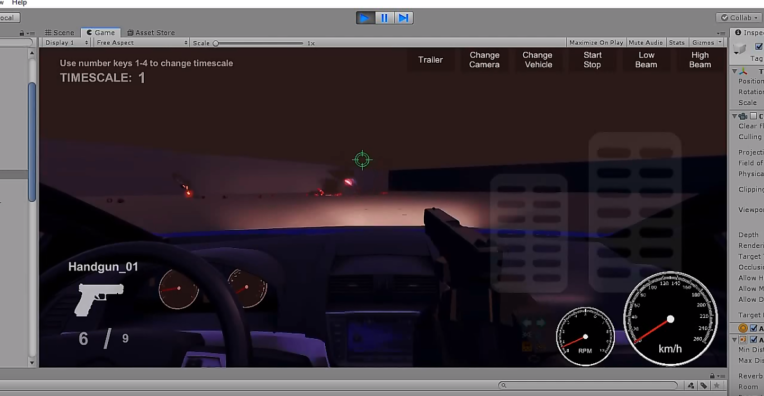The image size is (764, 396).
Task: Click the High Beam button
Action: coord(700,60)
